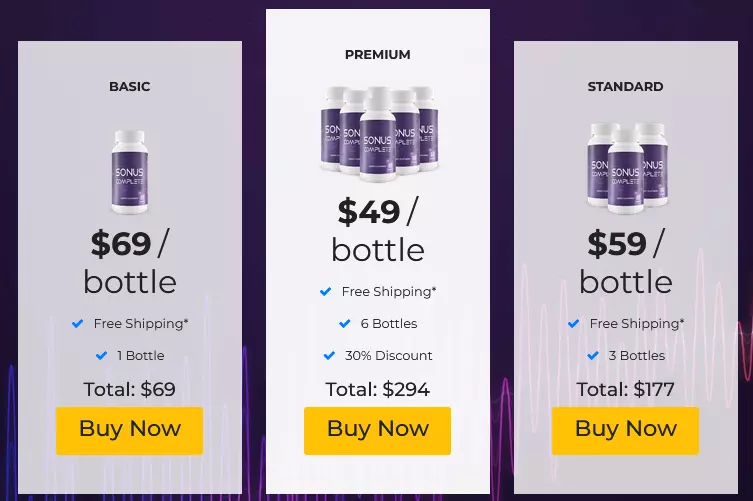753x501 pixels.
Task: Click checkmark beside 3 Bottles
Action: click(593, 356)
